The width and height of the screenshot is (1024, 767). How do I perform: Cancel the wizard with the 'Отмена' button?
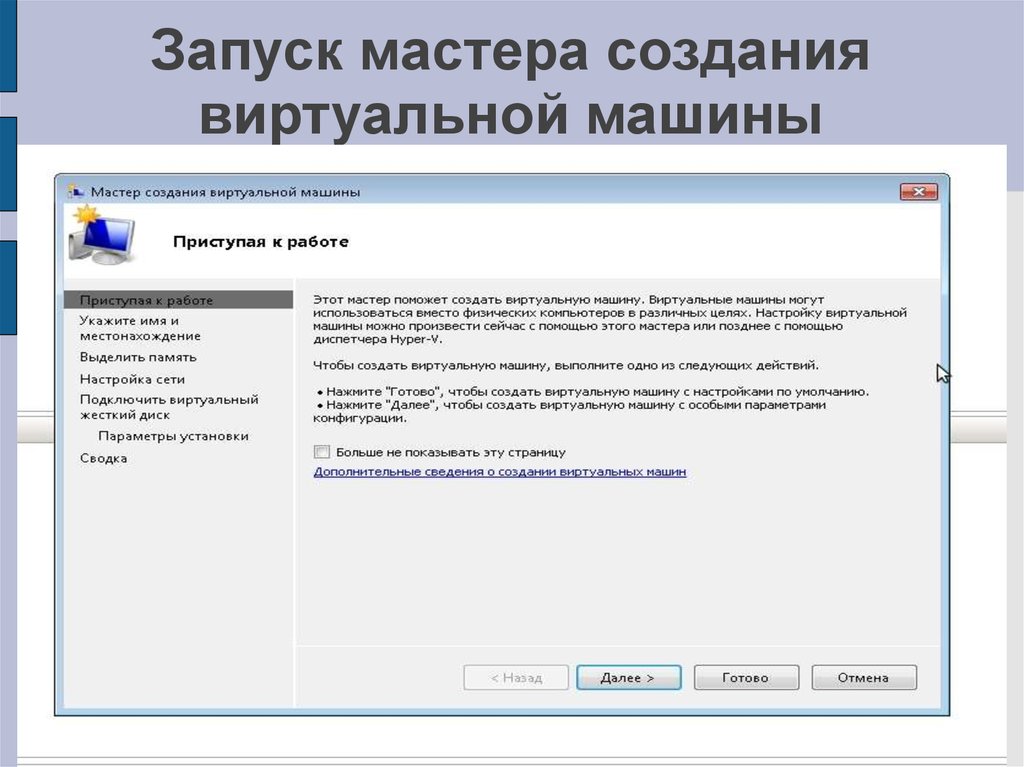(863, 678)
